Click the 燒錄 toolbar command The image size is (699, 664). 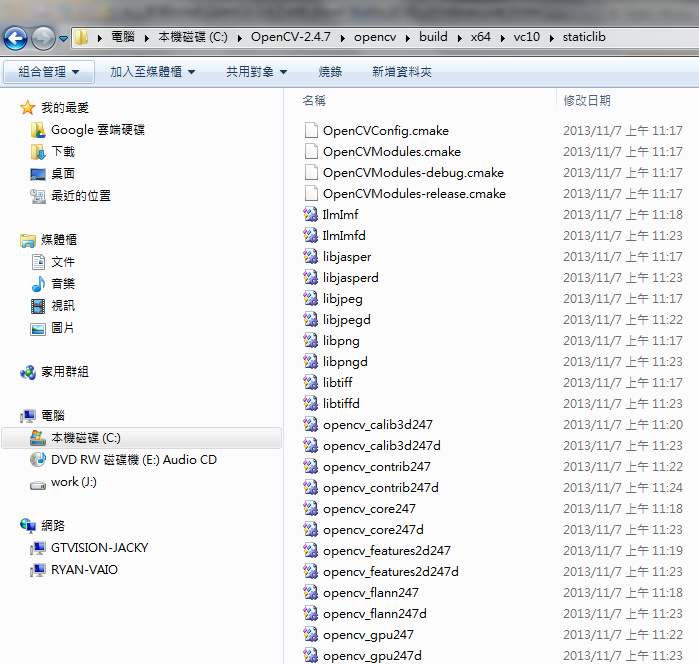[x=330, y=72]
